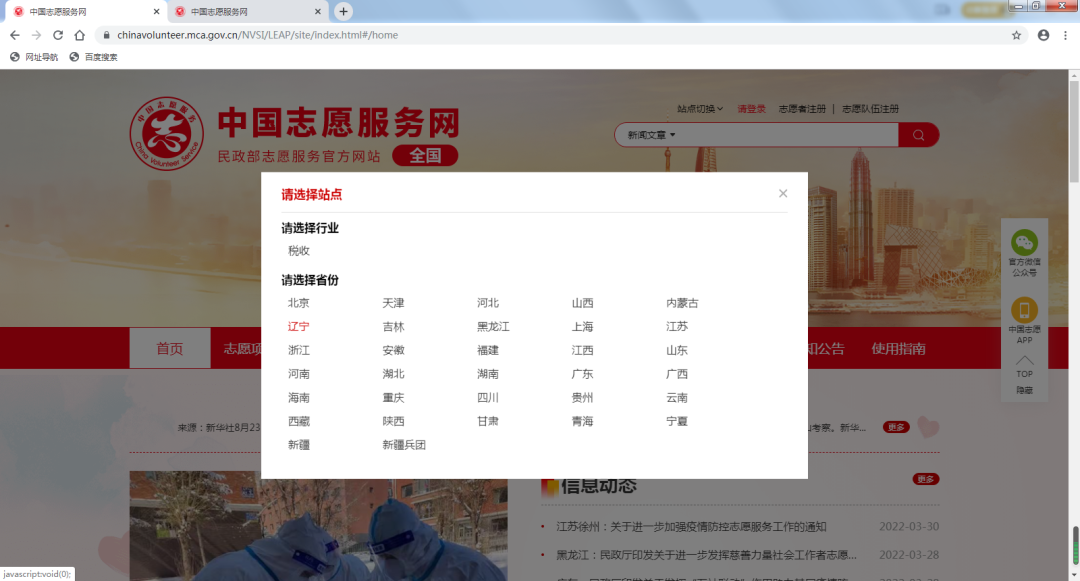This screenshot has height=581, width=1080.
Task: Select 黑龙江 province
Action: click(493, 326)
